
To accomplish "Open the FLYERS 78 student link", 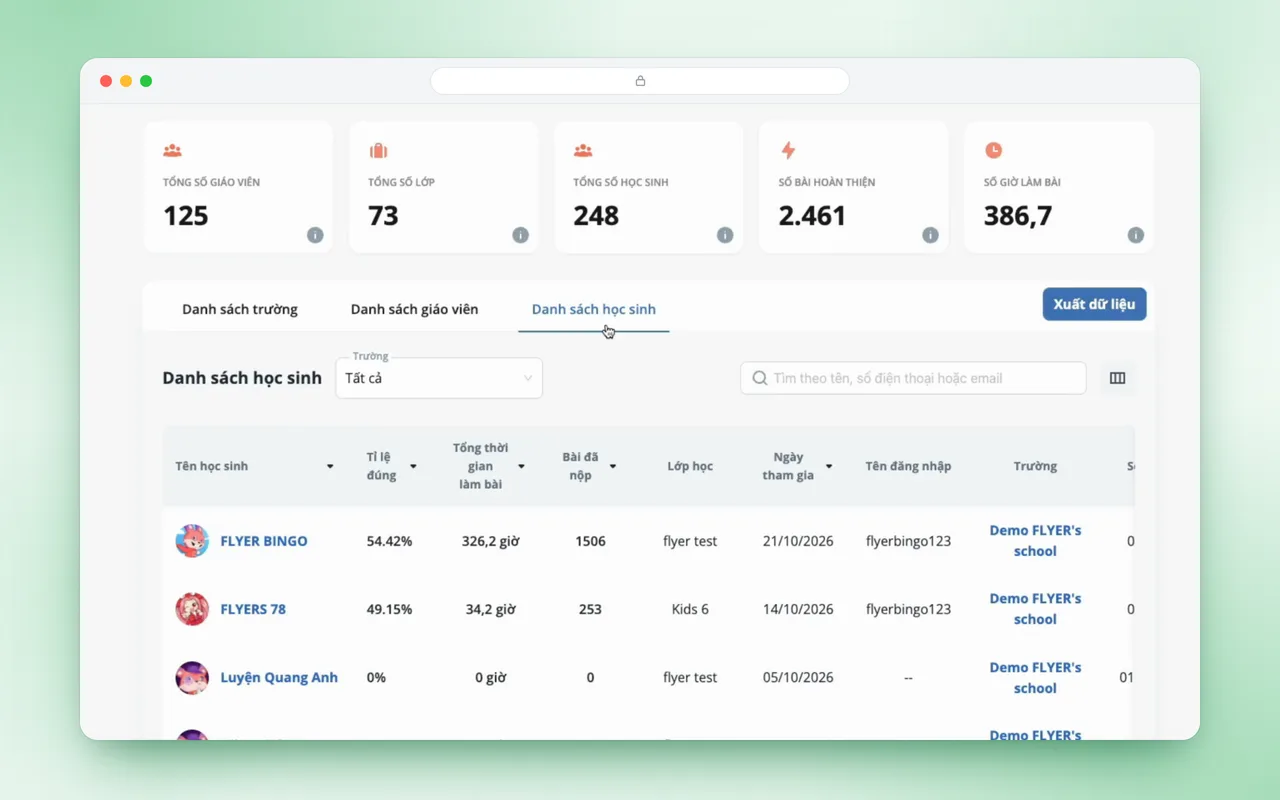I will tap(253, 609).
